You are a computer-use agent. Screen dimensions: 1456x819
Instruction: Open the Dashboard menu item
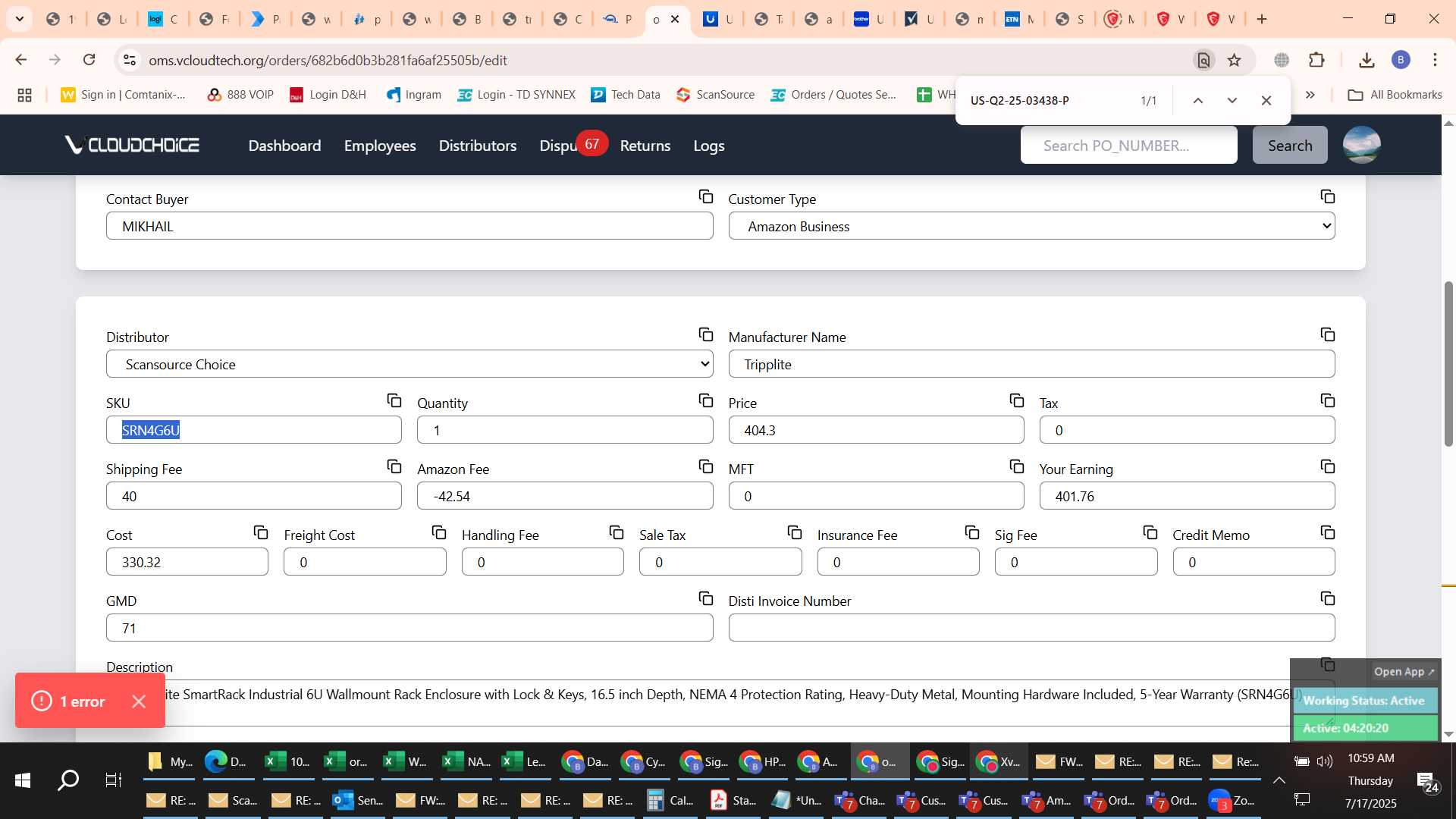click(x=284, y=146)
